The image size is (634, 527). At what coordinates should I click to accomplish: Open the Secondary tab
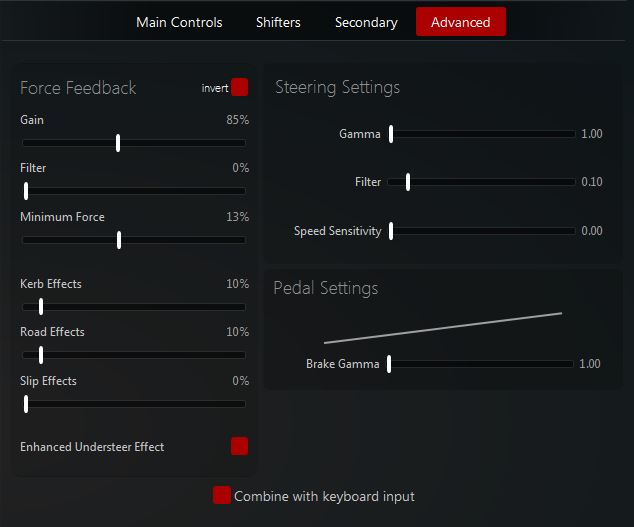[x=366, y=22]
